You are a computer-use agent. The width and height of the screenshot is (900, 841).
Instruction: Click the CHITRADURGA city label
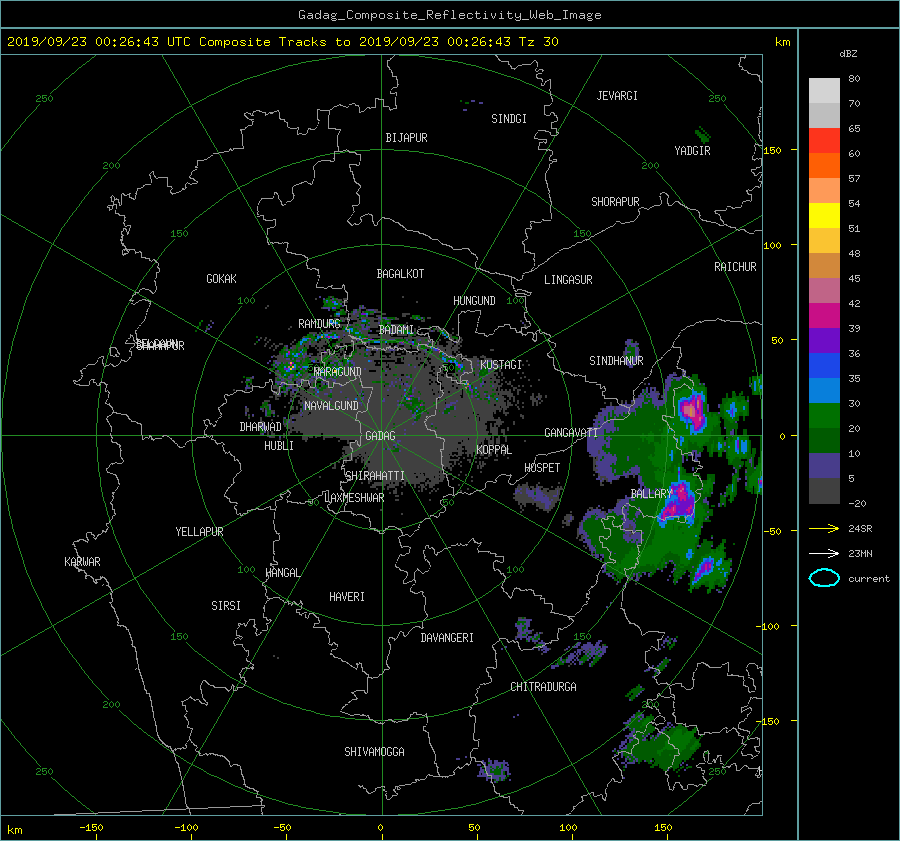point(544,687)
